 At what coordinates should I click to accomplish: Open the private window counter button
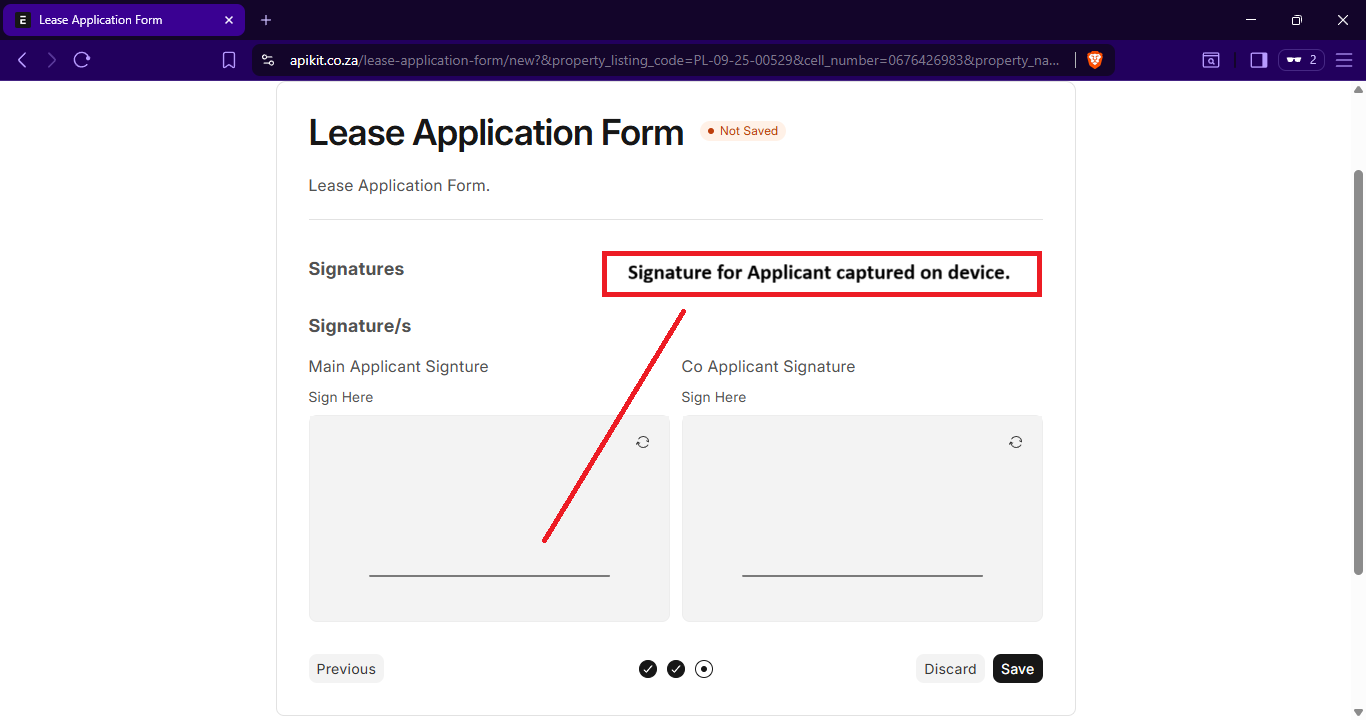(1301, 60)
